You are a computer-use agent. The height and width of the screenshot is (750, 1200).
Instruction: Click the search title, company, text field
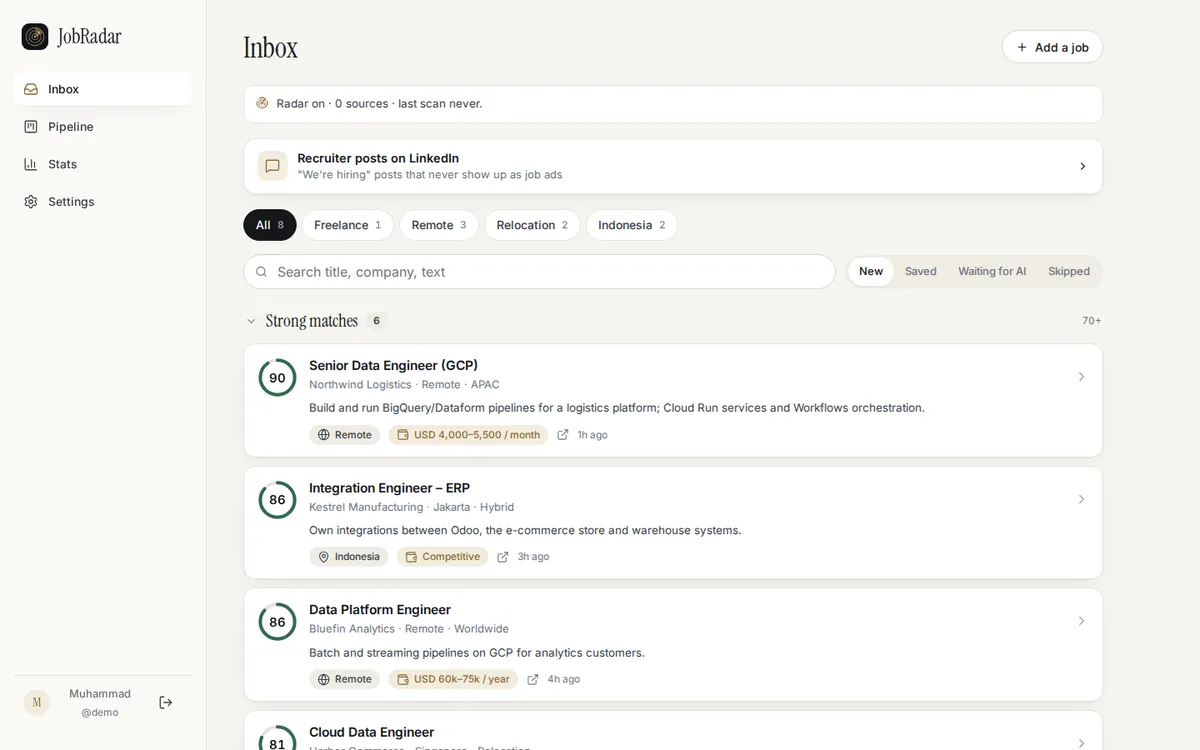[539, 272]
